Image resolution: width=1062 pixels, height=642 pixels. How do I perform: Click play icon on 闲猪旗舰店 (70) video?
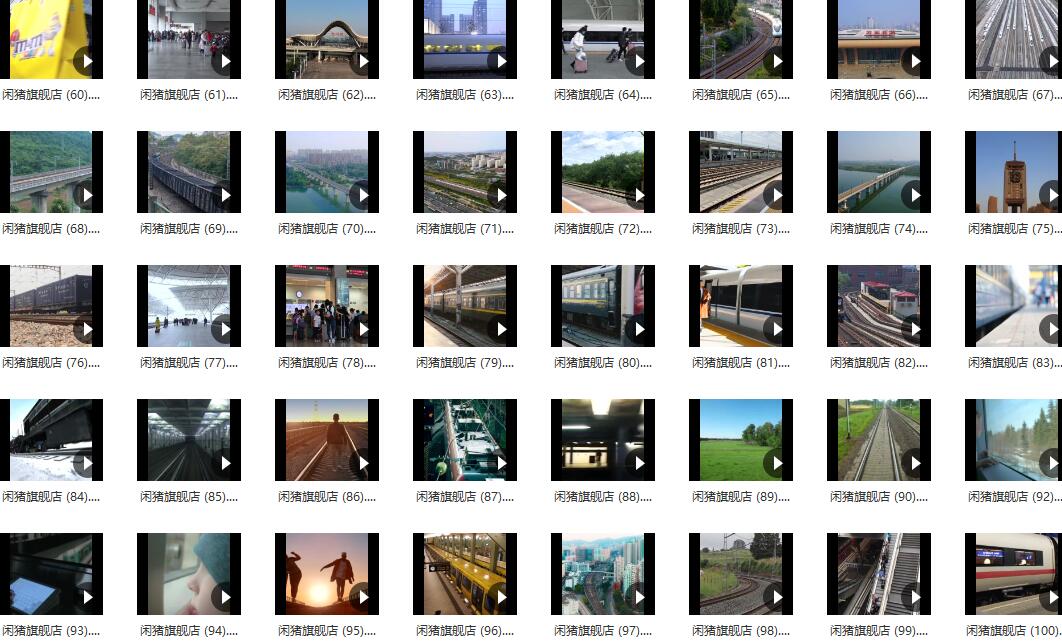pos(363,195)
